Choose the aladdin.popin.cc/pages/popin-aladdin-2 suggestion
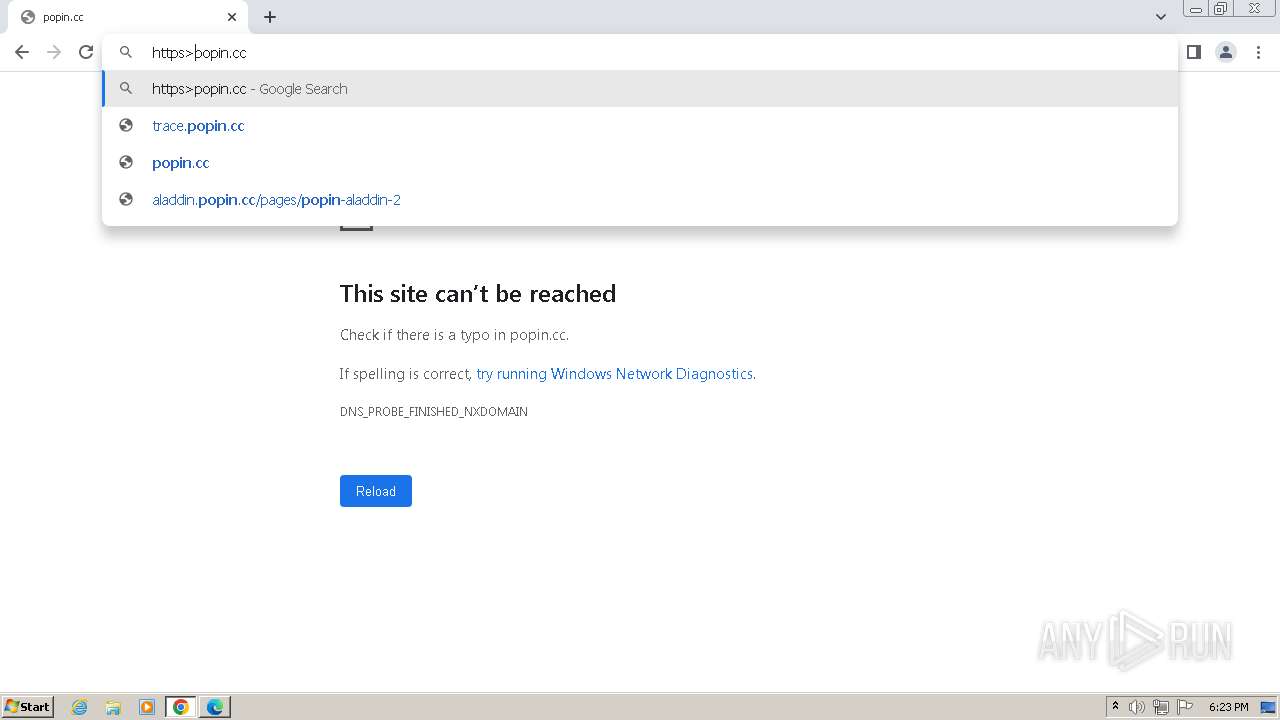This screenshot has height=720, width=1280. coord(640,199)
